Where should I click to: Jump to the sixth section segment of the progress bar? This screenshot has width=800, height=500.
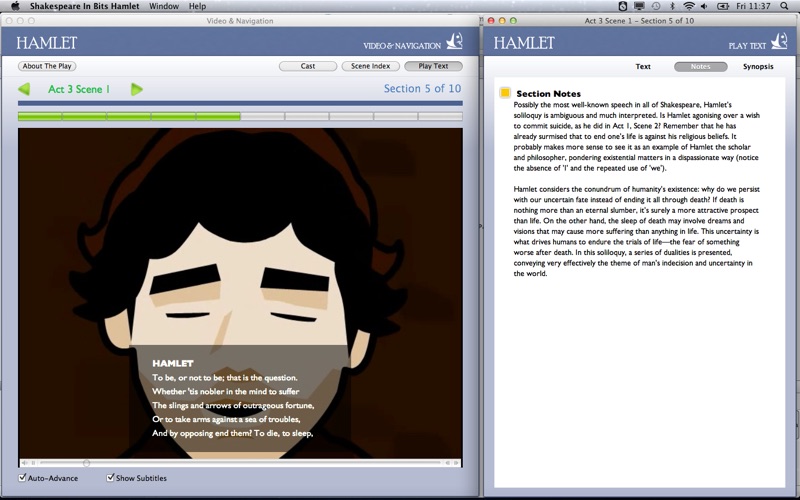[262, 116]
